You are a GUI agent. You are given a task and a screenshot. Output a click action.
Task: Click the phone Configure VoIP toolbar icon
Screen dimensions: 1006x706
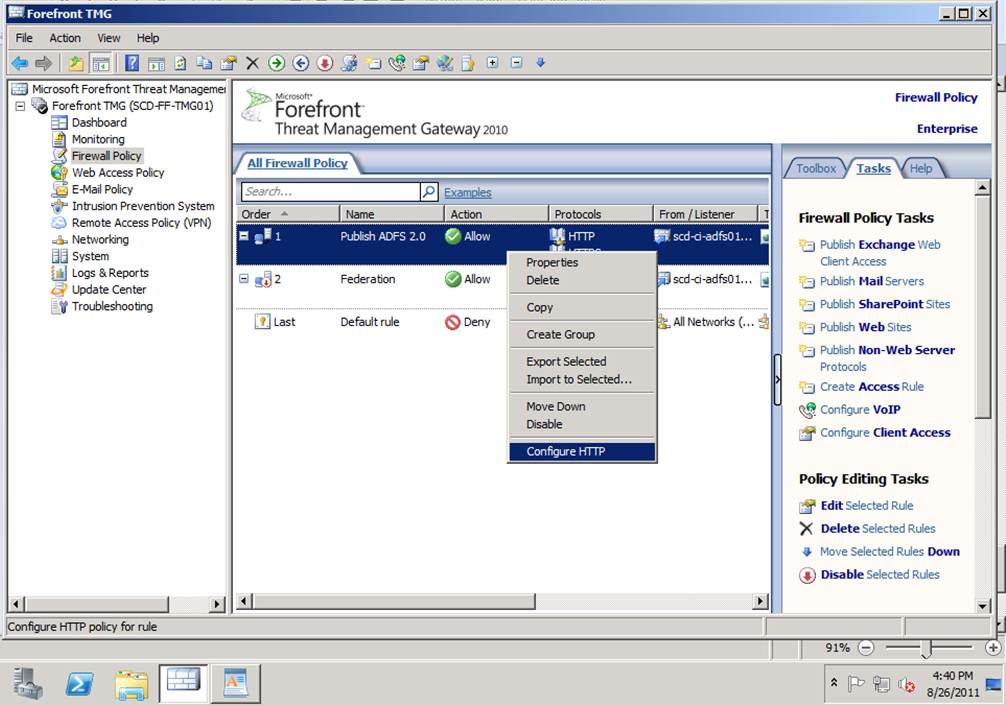click(x=397, y=63)
